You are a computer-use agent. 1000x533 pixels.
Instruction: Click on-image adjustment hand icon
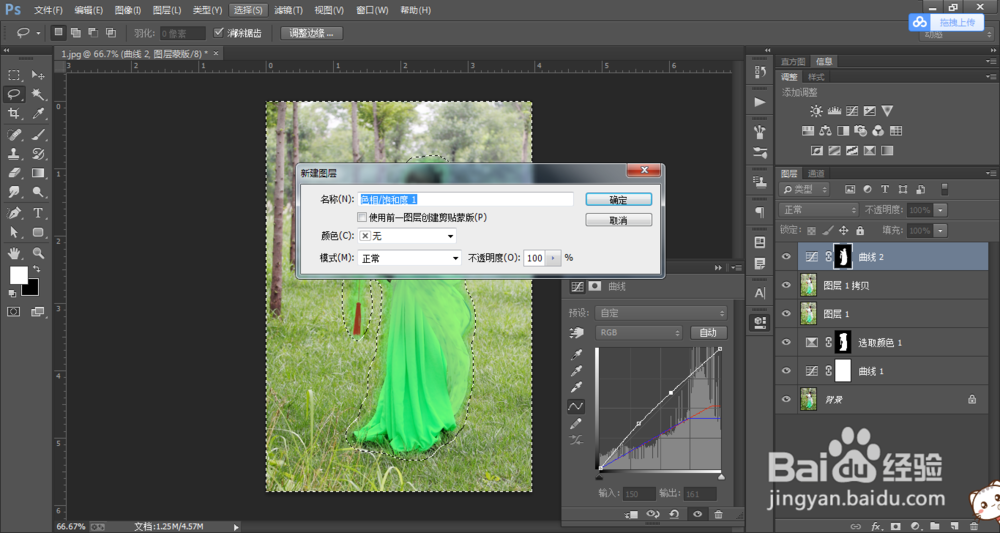576,332
